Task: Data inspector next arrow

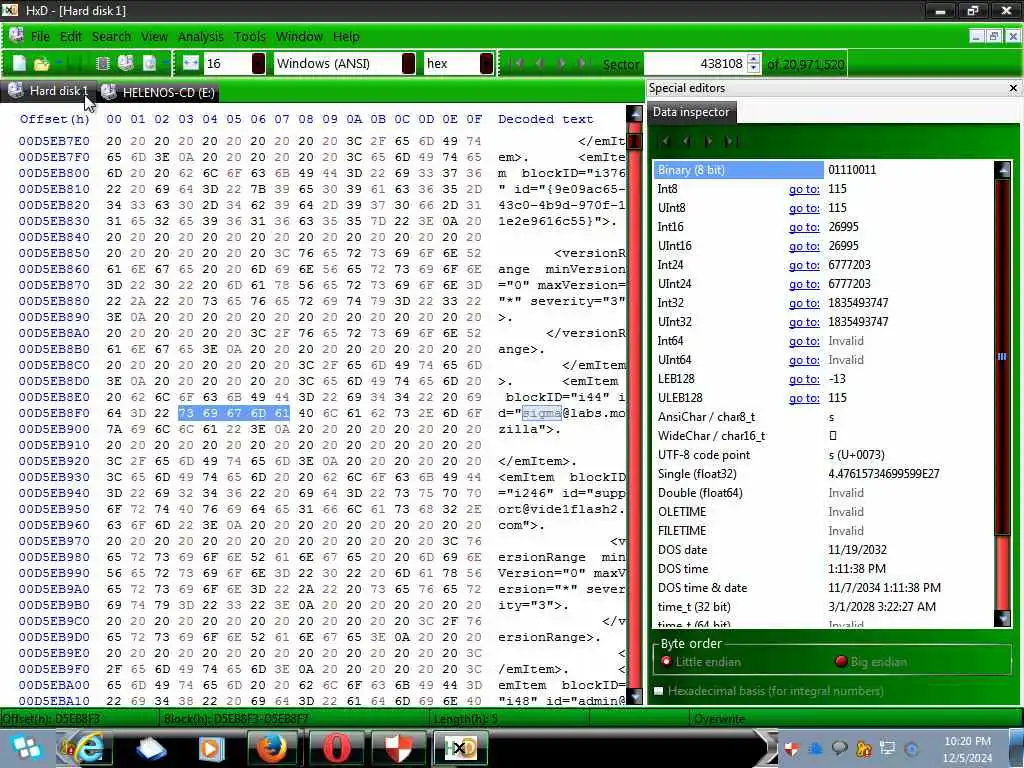Action: (x=709, y=141)
